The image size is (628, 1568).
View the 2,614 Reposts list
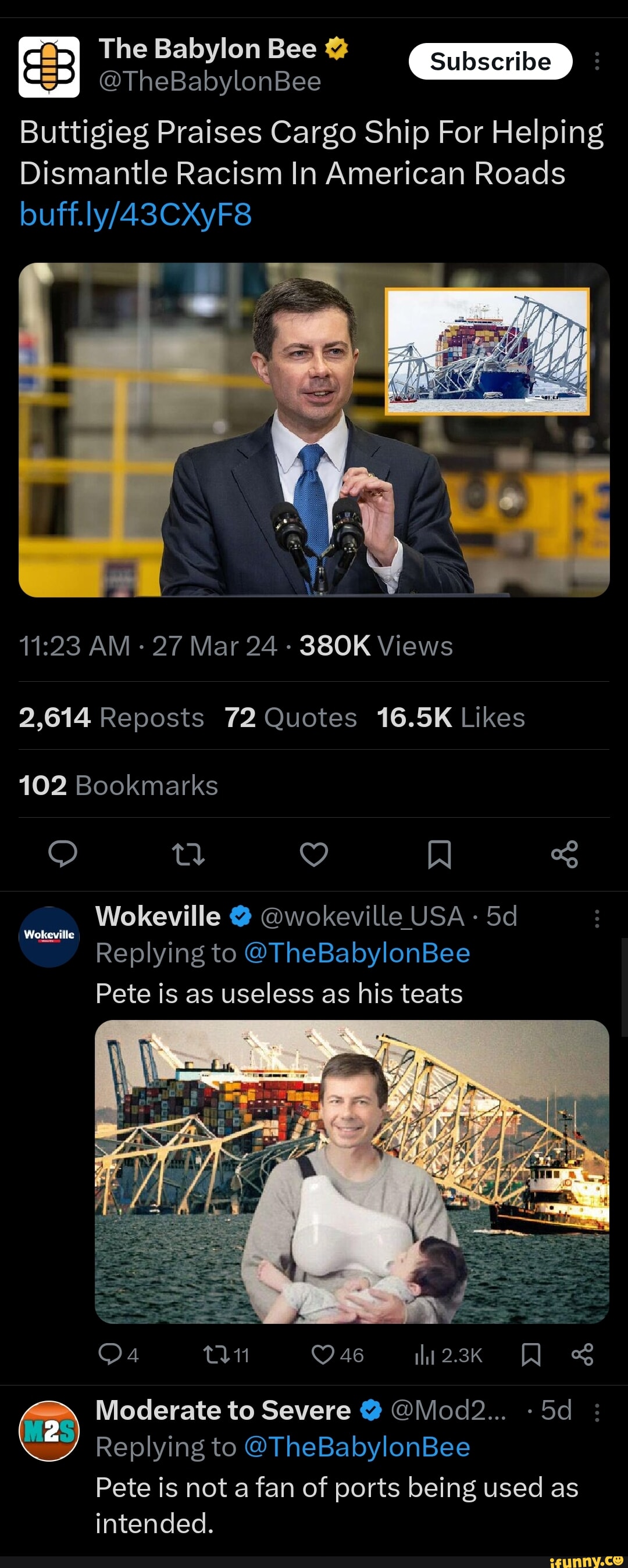pyautogui.click(x=111, y=717)
